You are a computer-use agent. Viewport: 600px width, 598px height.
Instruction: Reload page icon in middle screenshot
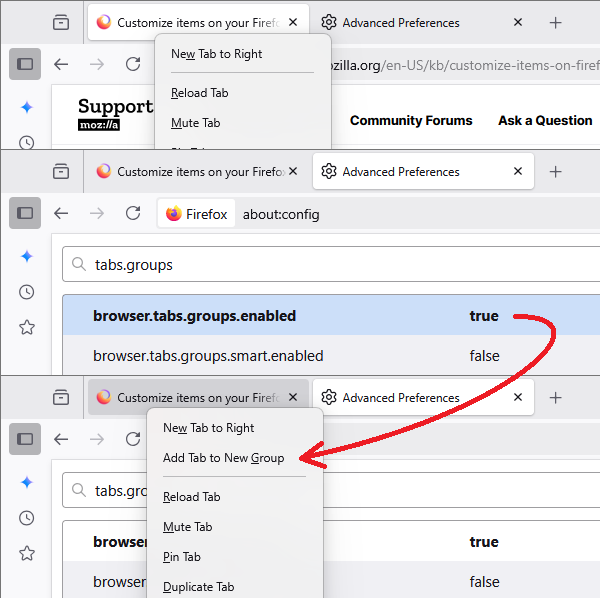coord(133,213)
